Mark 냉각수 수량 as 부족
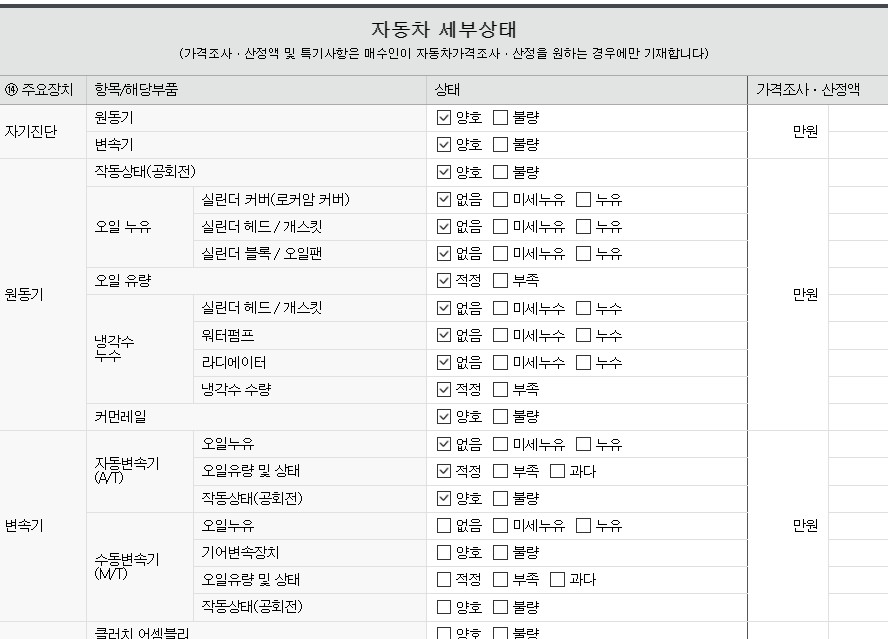888x639 pixels. [501, 389]
